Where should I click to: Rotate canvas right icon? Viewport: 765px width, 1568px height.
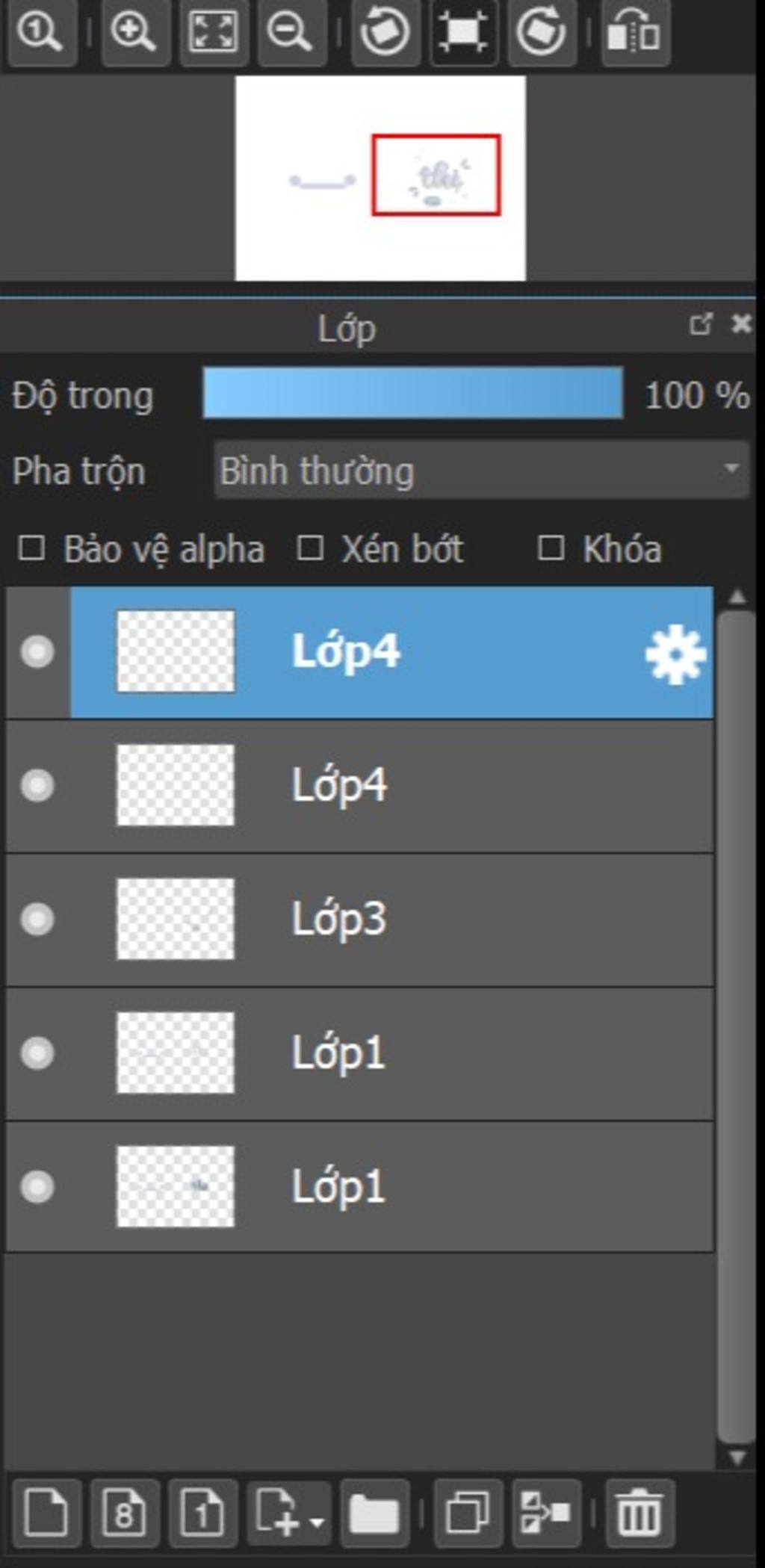pyautogui.click(x=541, y=32)
